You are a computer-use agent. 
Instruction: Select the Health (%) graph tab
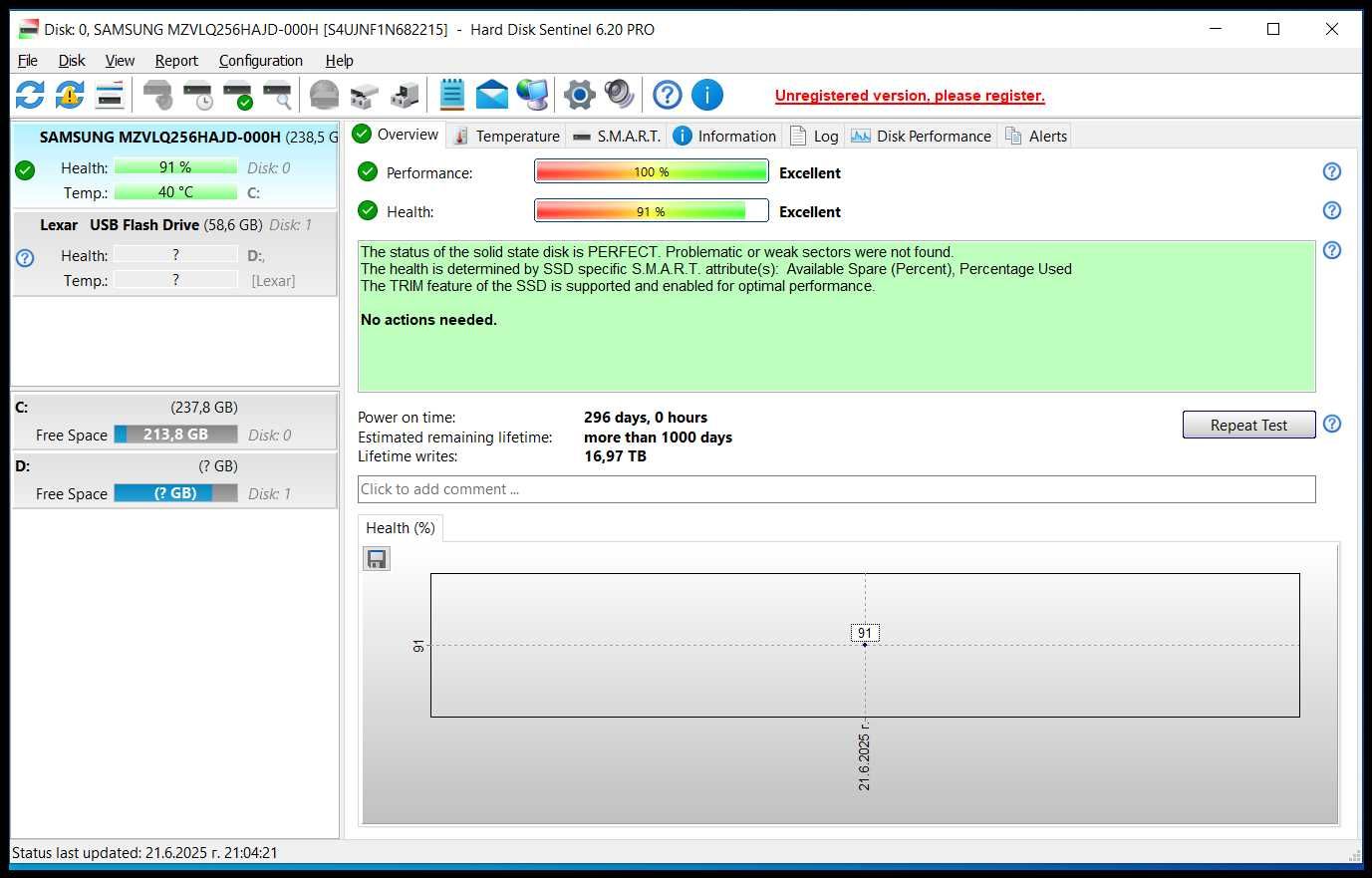[401, 528]
